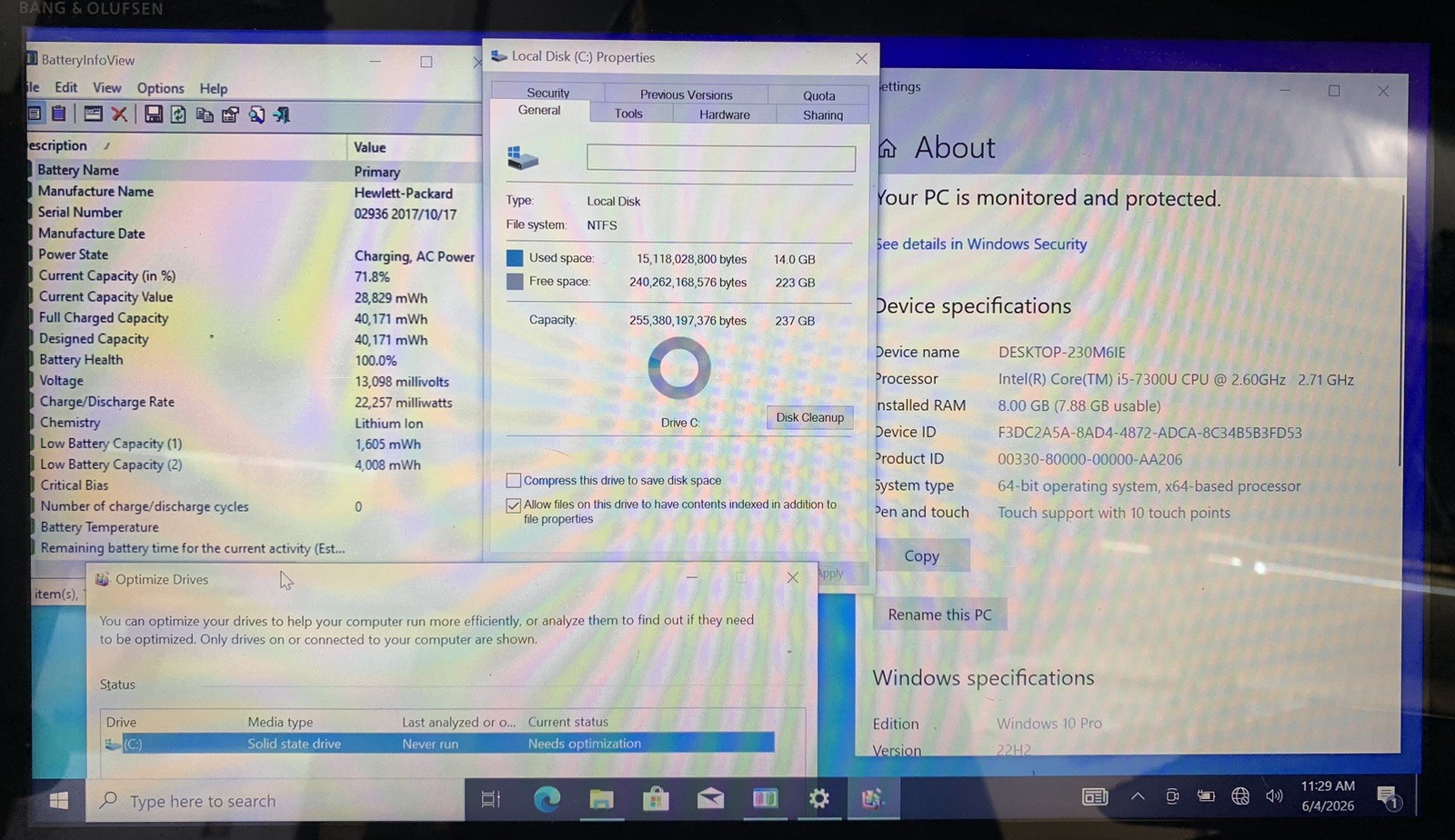Click the Value column header in BatteryInfoView
The image size is (1455, 840).
[x=415, y=146]
